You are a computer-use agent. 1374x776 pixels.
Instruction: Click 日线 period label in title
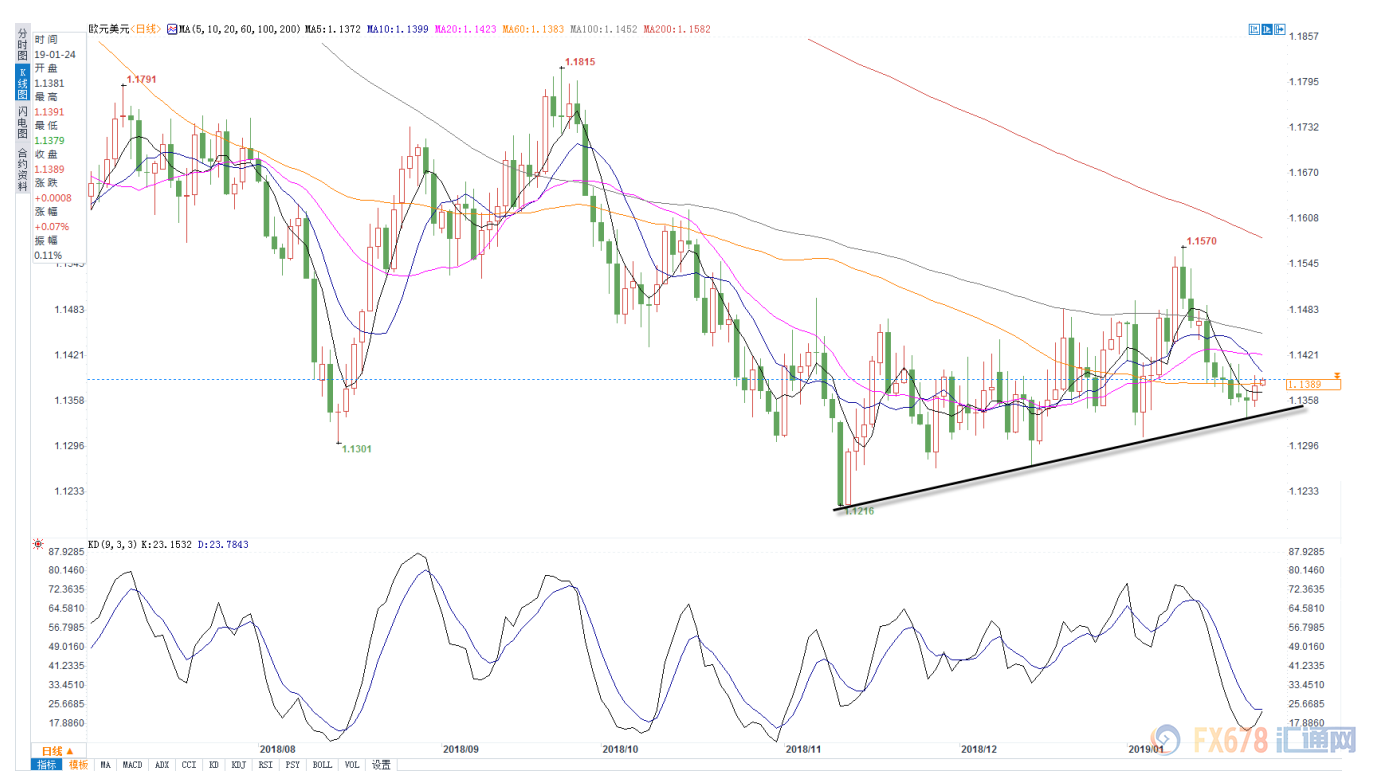146,29
